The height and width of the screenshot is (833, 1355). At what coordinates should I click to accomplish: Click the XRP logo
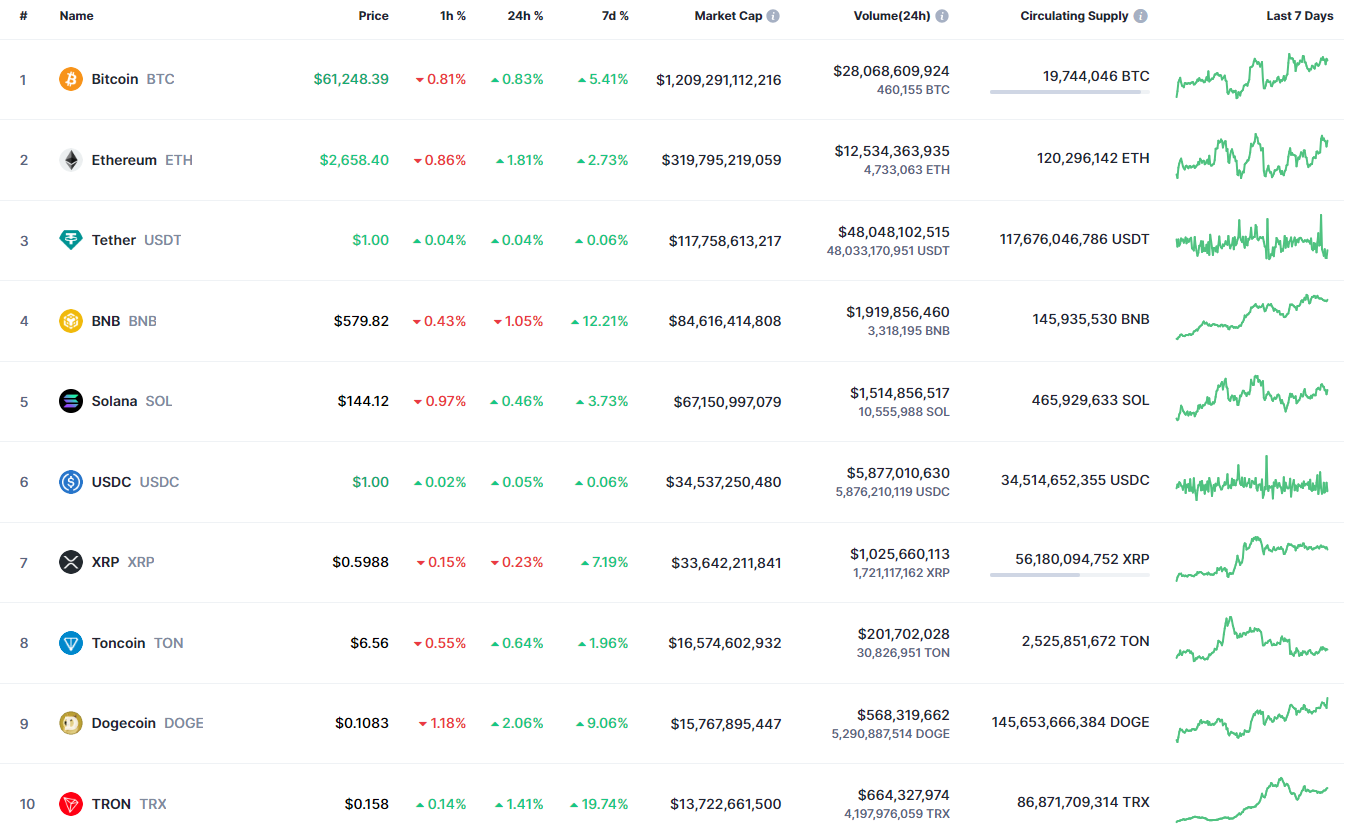click(x=70, y=562)
